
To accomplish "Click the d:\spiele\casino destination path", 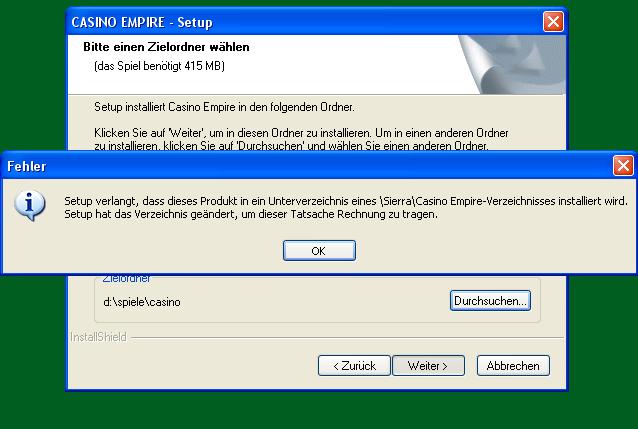I will point(142,301).
